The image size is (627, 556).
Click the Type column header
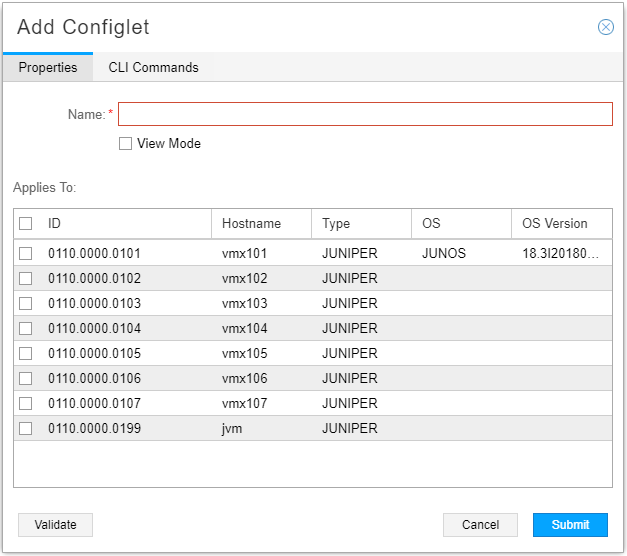pos(336,224)
